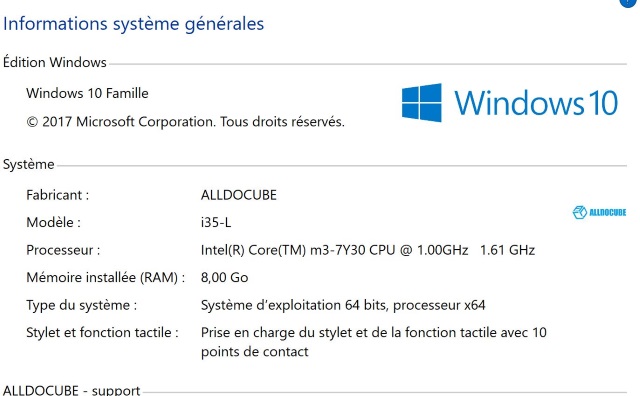Select the Intel Core m3-7Y30 processor text

point(368,250)
